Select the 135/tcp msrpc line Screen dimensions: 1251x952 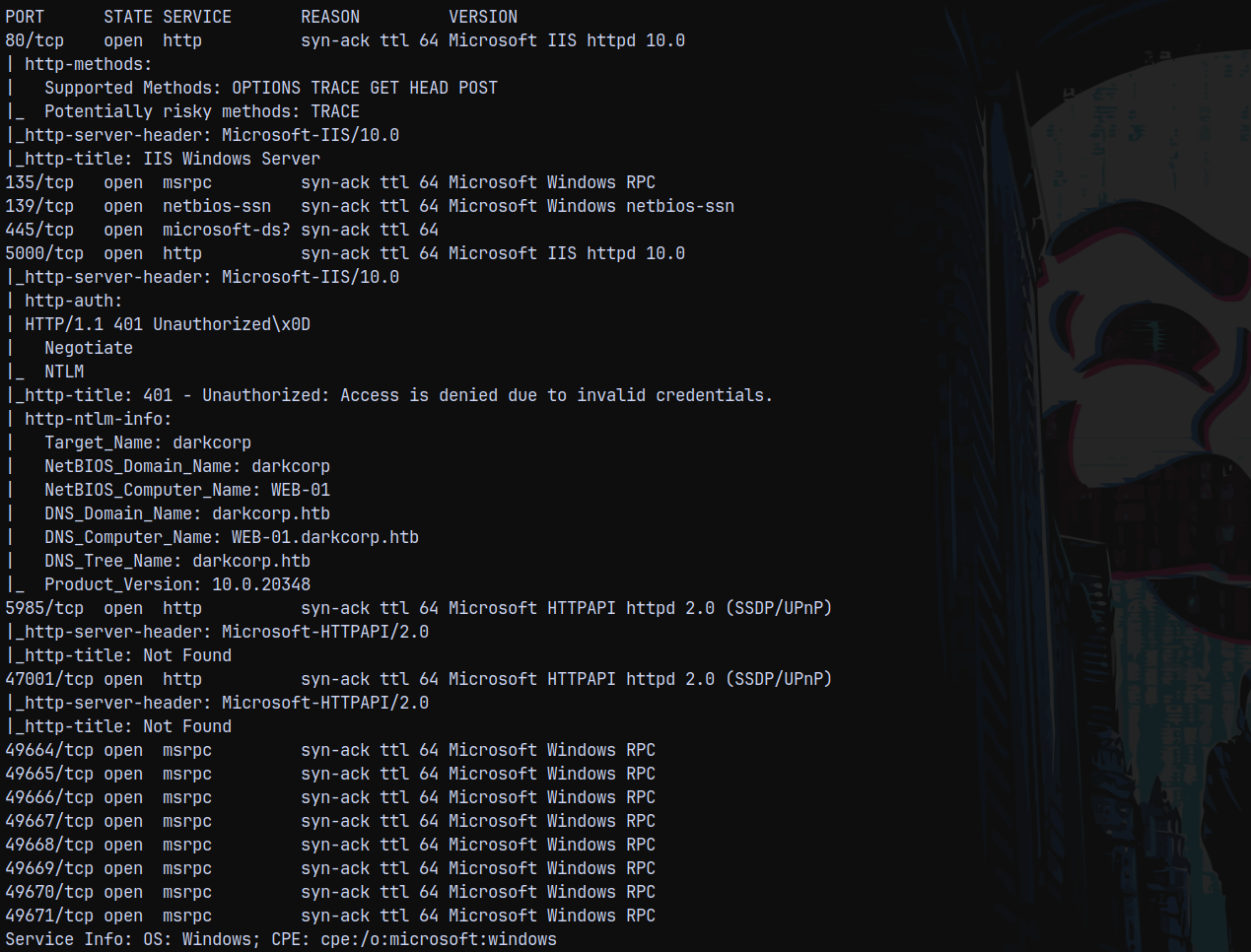click(x=330, y=182)
